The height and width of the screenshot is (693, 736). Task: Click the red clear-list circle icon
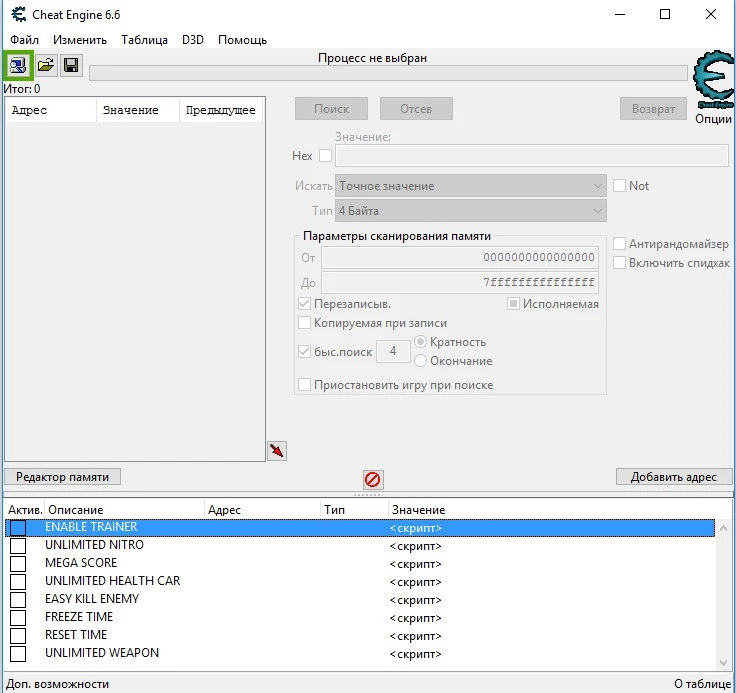click(x=373, y=479)
